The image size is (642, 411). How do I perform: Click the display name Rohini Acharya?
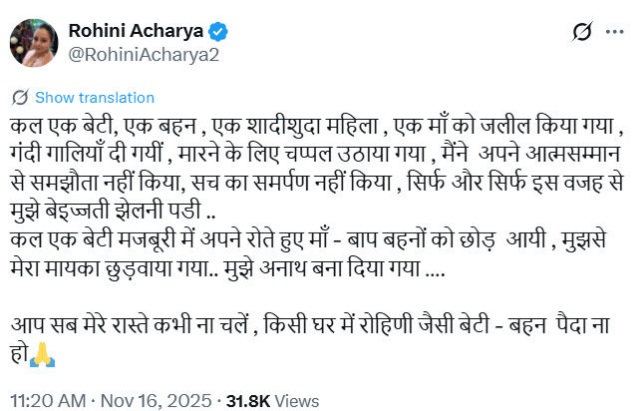coord(129,31)
